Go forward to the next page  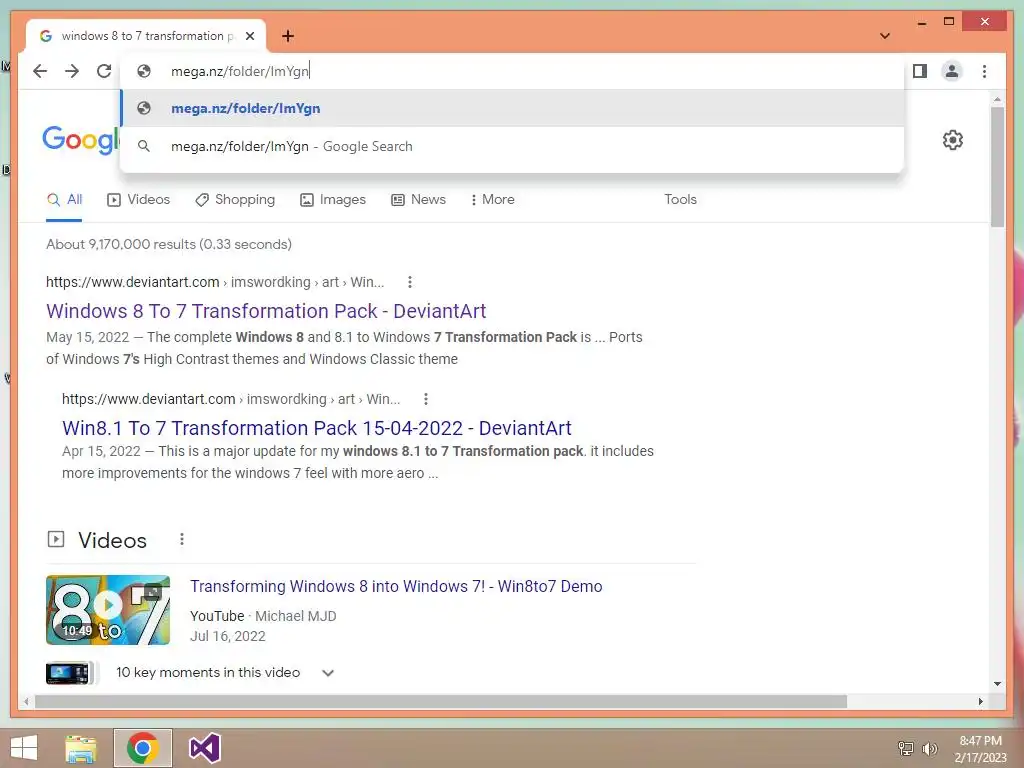tap(72, 71)
